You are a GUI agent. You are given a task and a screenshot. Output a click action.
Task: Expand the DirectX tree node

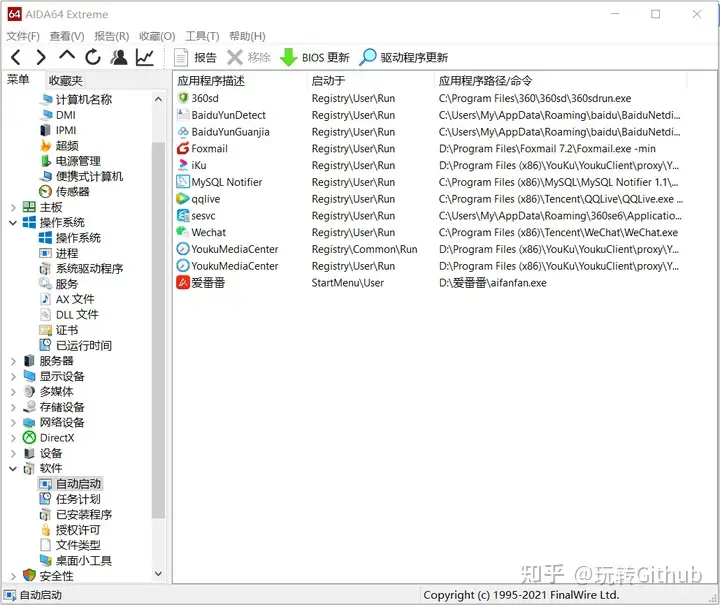tap(13, 438)
